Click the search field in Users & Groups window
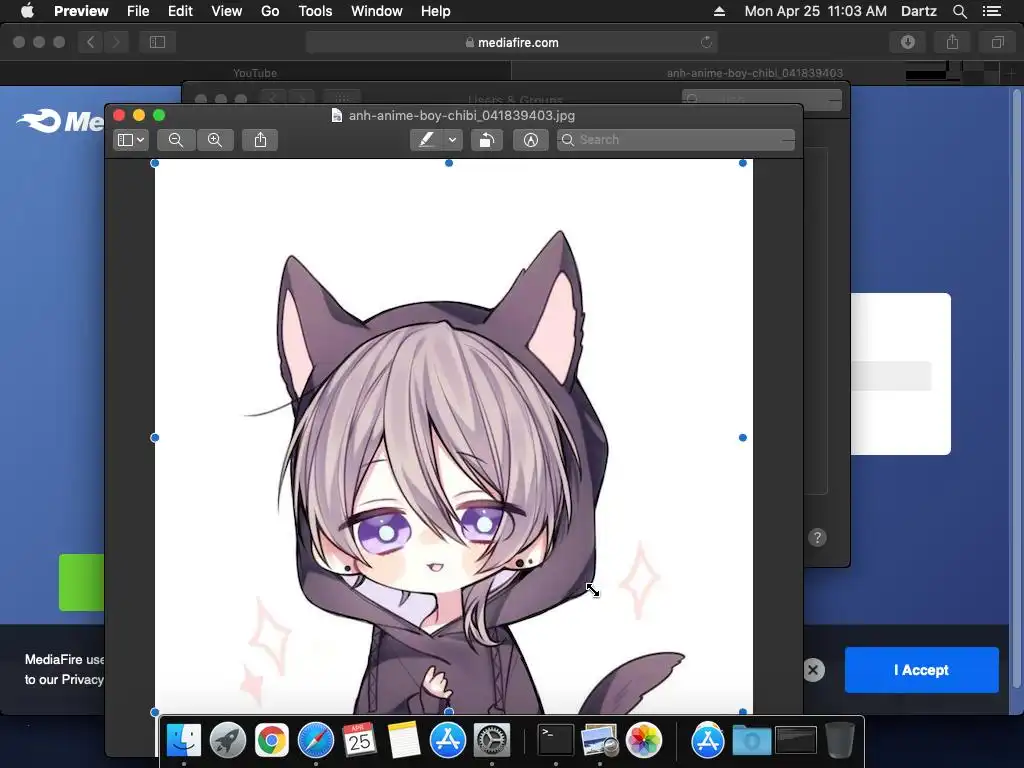 (761, 99)
